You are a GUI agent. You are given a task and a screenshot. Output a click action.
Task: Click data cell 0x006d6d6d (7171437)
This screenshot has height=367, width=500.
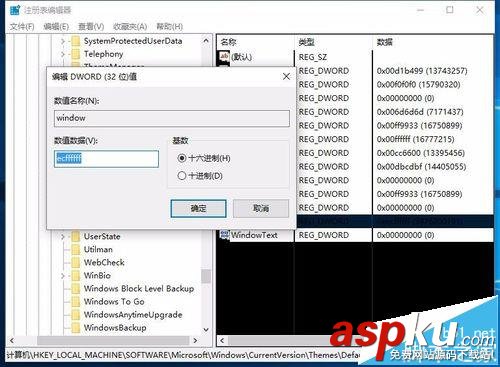point(420,112)
